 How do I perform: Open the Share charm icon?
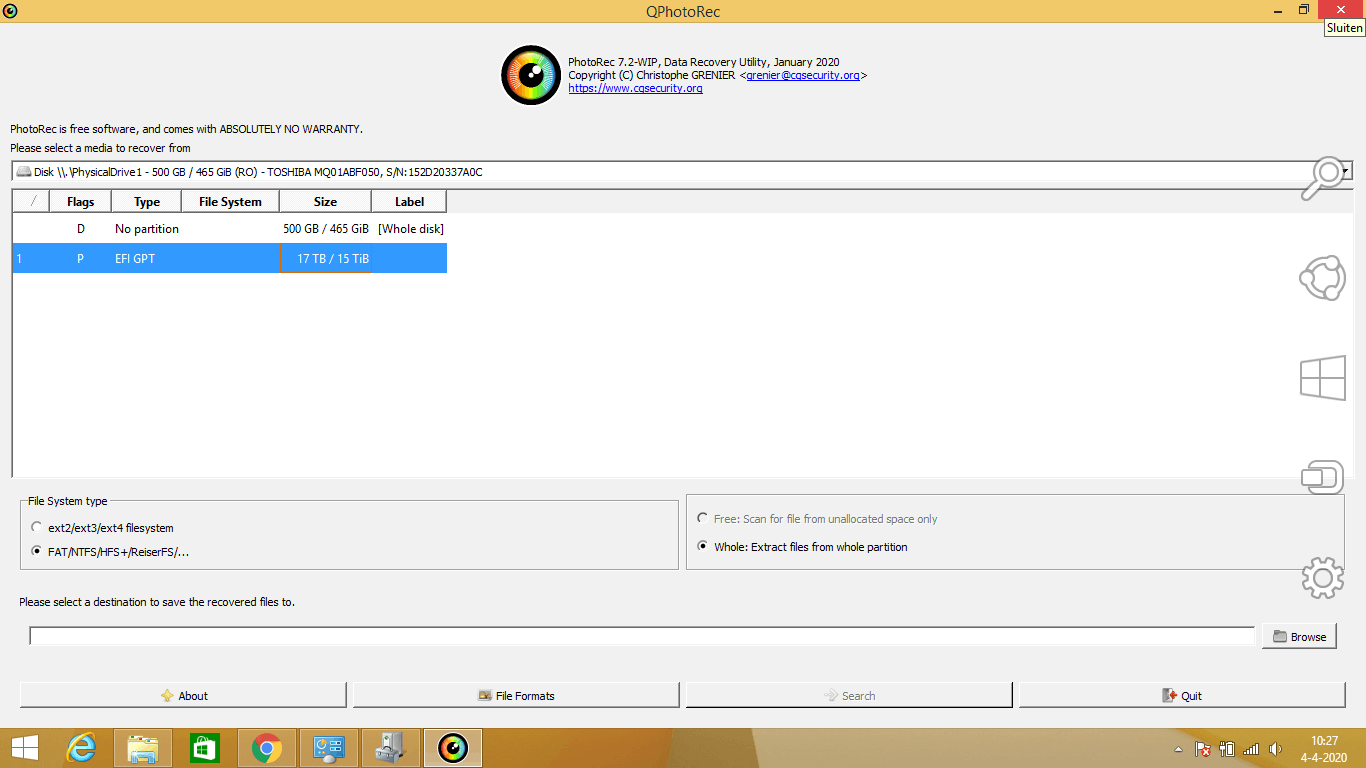click(x=1322, y=278)
